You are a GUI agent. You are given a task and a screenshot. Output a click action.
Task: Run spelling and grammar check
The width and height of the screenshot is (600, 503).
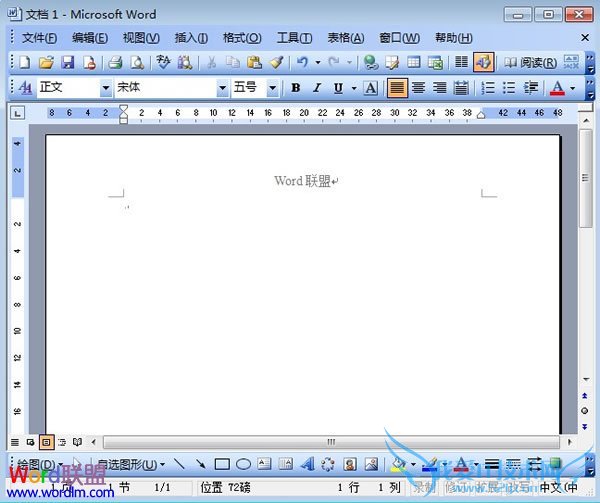pos(163,62)
